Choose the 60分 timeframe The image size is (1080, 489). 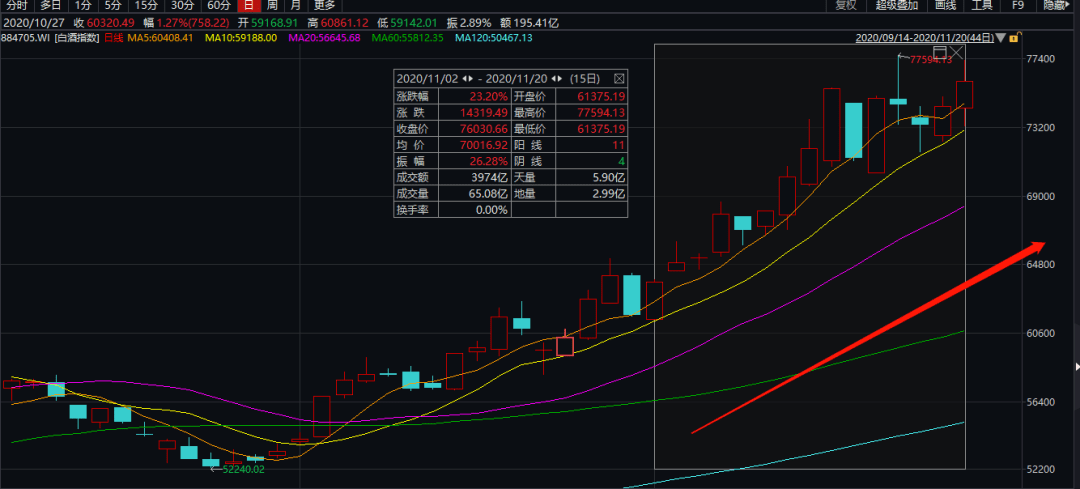pyautogui.click(x=218, y=5)
